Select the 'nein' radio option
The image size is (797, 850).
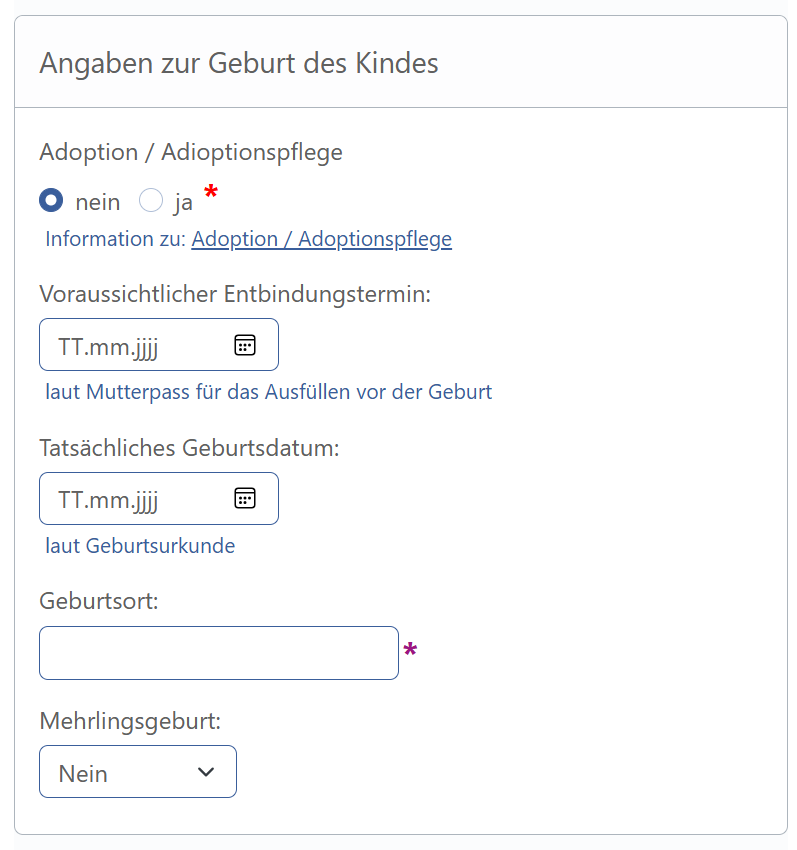tap(51, 200)
